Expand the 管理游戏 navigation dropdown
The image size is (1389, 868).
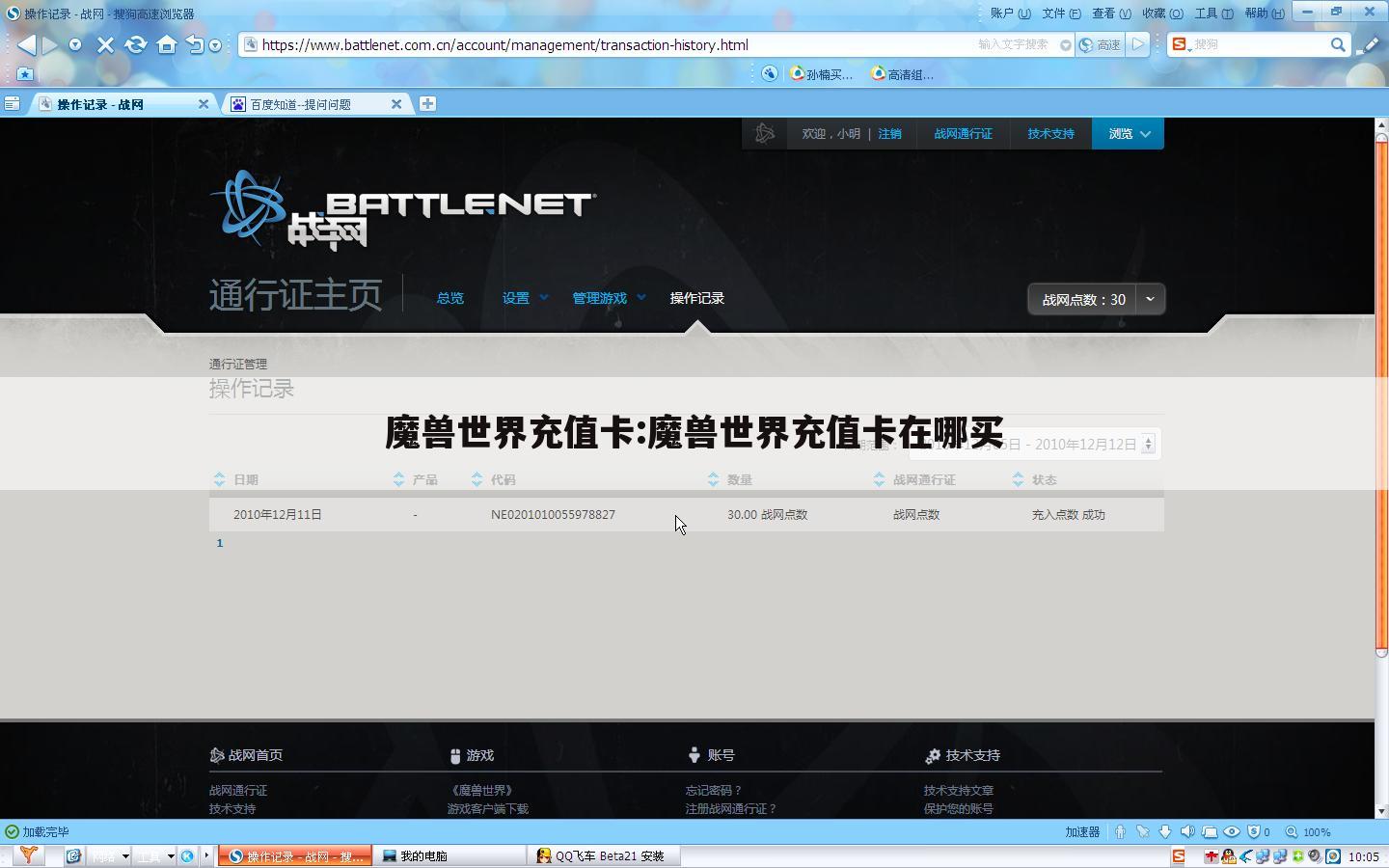609,298
